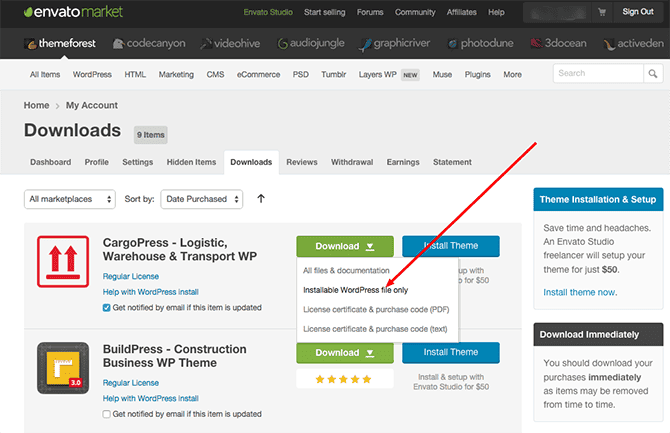This screenshot has width=670, height=433.
Task: Switch to the Profile tab
Action: [97, 162]
